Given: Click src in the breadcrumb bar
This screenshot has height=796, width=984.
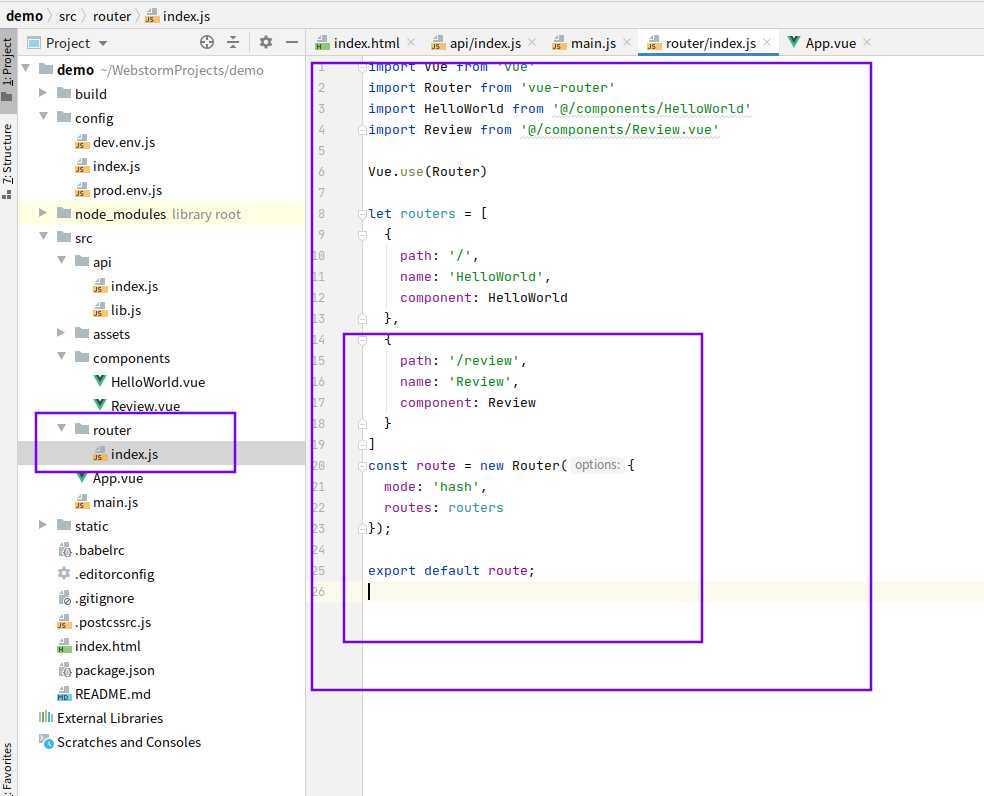Looking at the screenshot, I should [67, 16].
